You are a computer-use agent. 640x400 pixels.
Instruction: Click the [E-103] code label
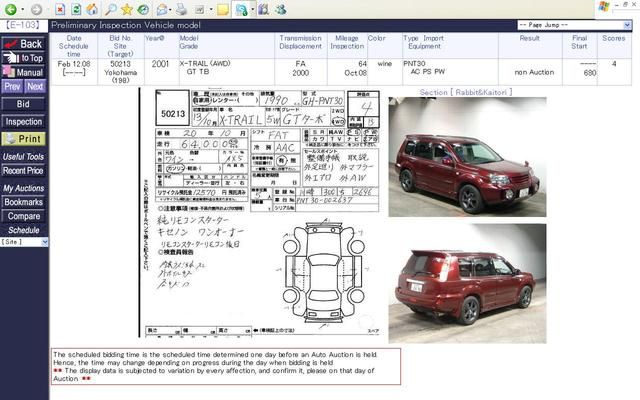tap(23, 25)
